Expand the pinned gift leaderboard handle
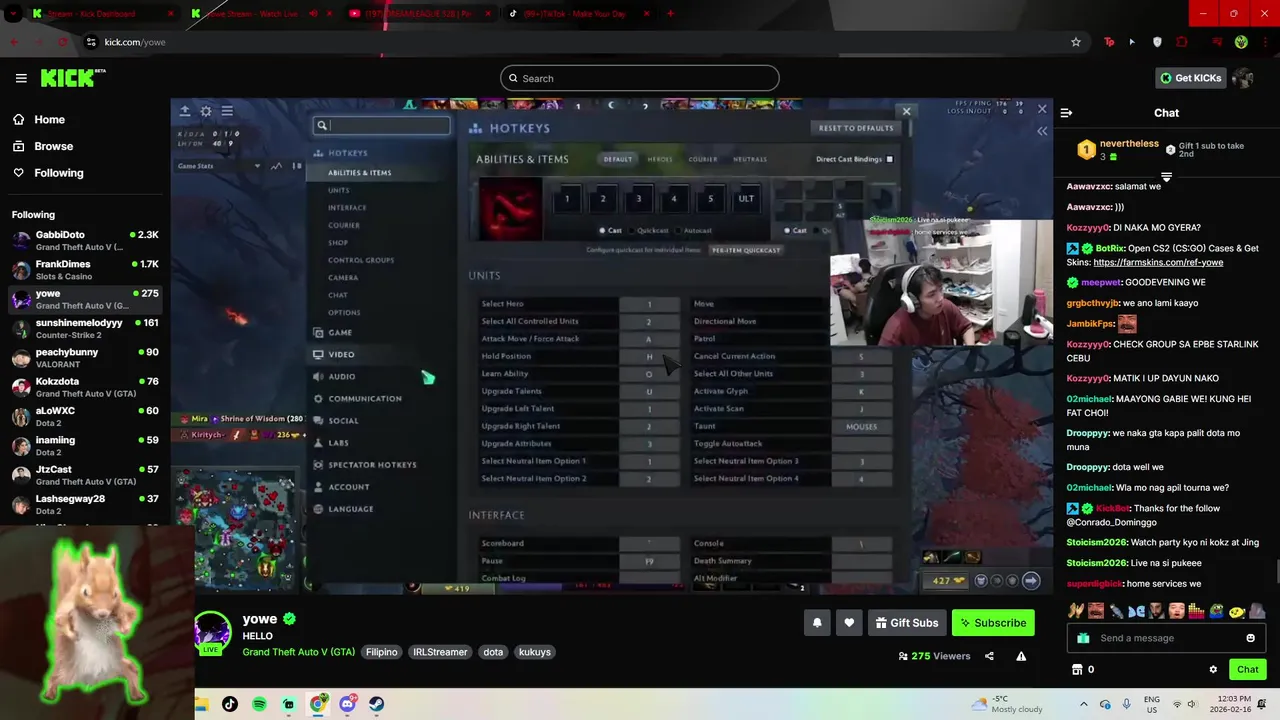Image resolution: width=1280 pixels, height=720 pixels. point(1166,176)
